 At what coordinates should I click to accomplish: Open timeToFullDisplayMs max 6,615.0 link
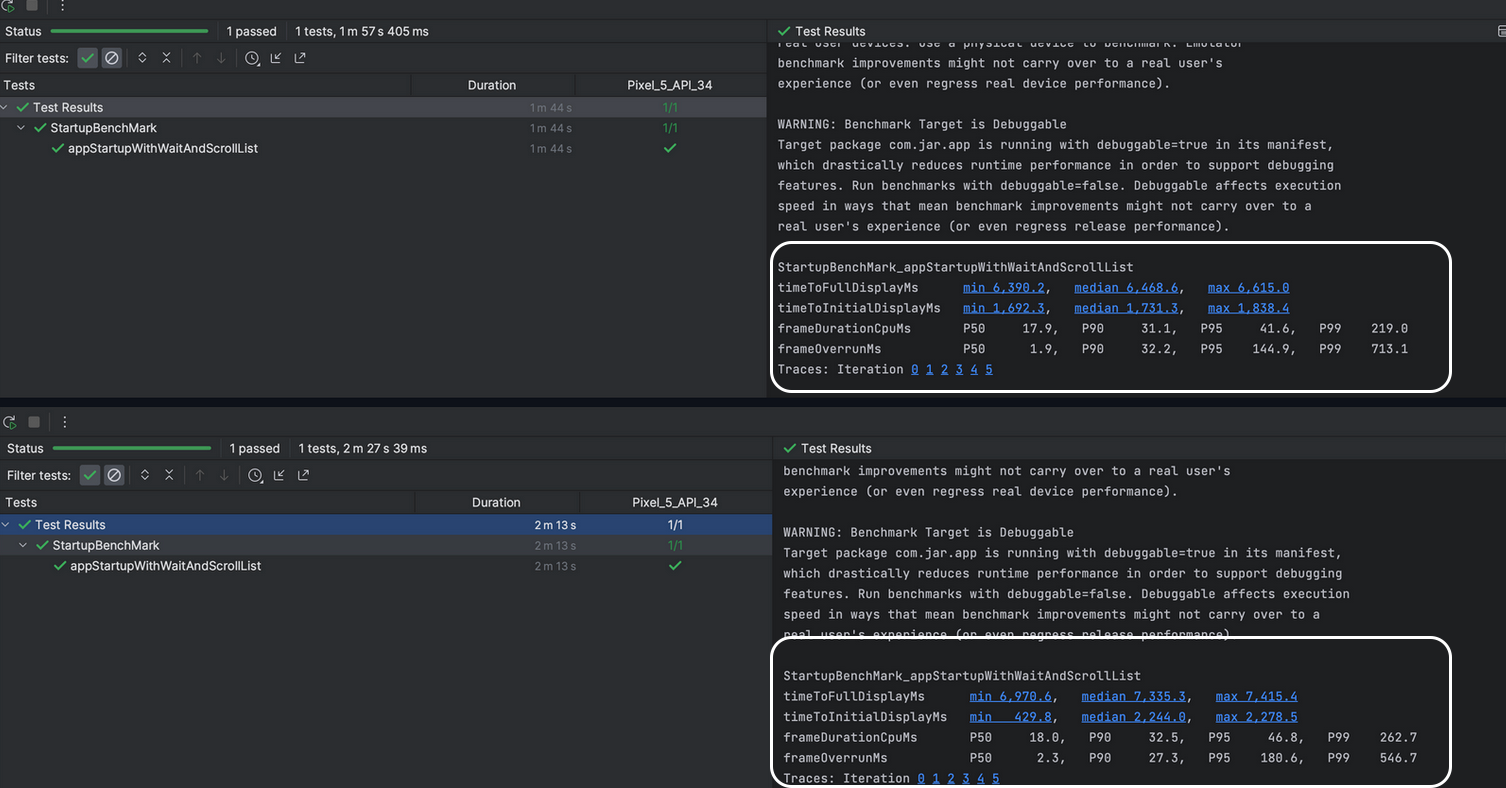click(x=1248, y=288)
